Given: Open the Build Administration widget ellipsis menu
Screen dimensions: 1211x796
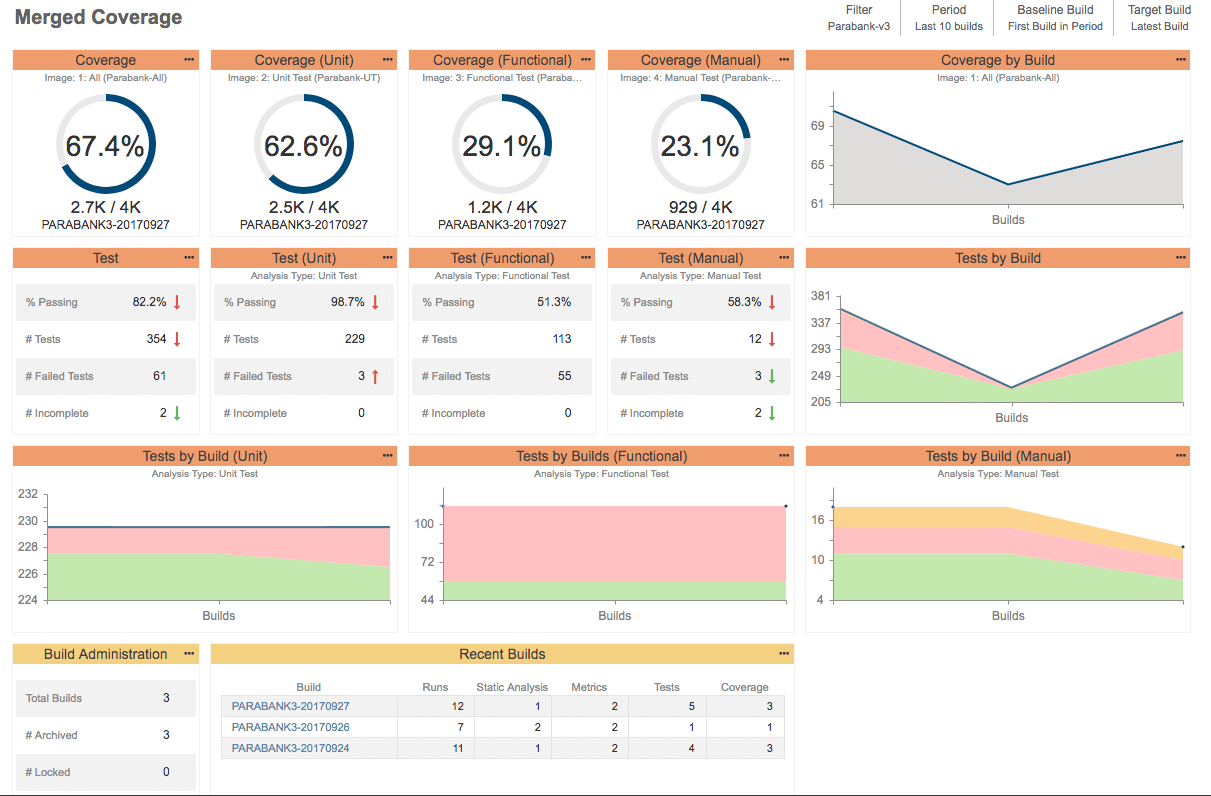Looking at the screenshot, I should [189, 654].
